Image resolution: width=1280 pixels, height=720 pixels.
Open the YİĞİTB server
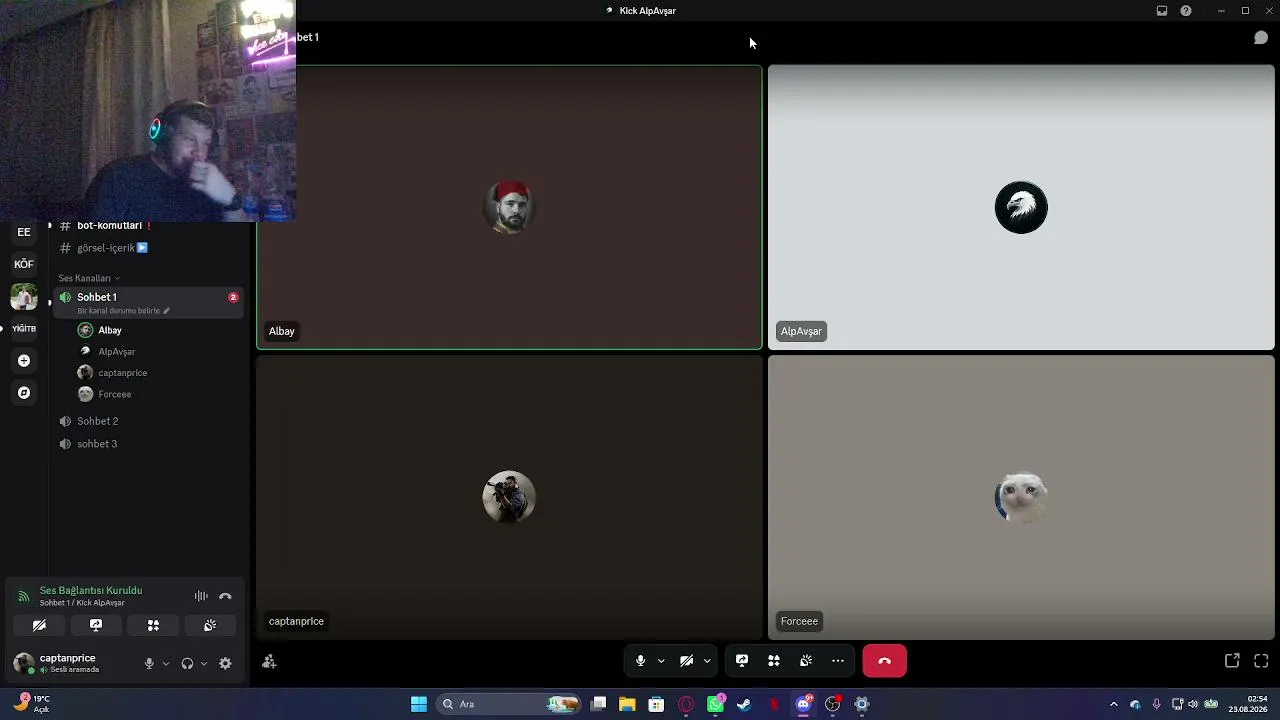click(x=24, y=329)
